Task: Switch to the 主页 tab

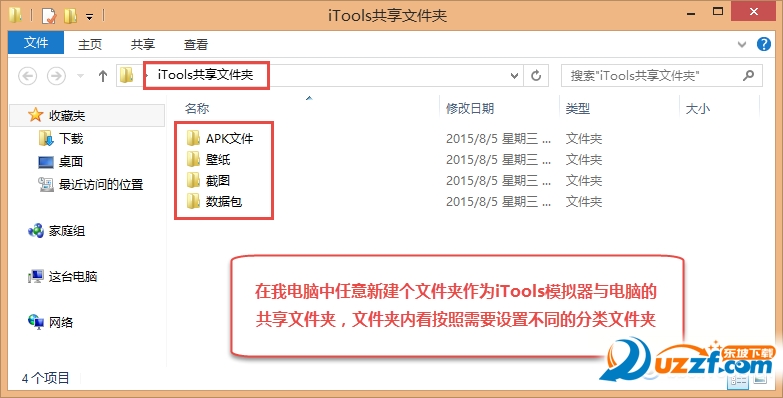Action: [x=90, y=44]
